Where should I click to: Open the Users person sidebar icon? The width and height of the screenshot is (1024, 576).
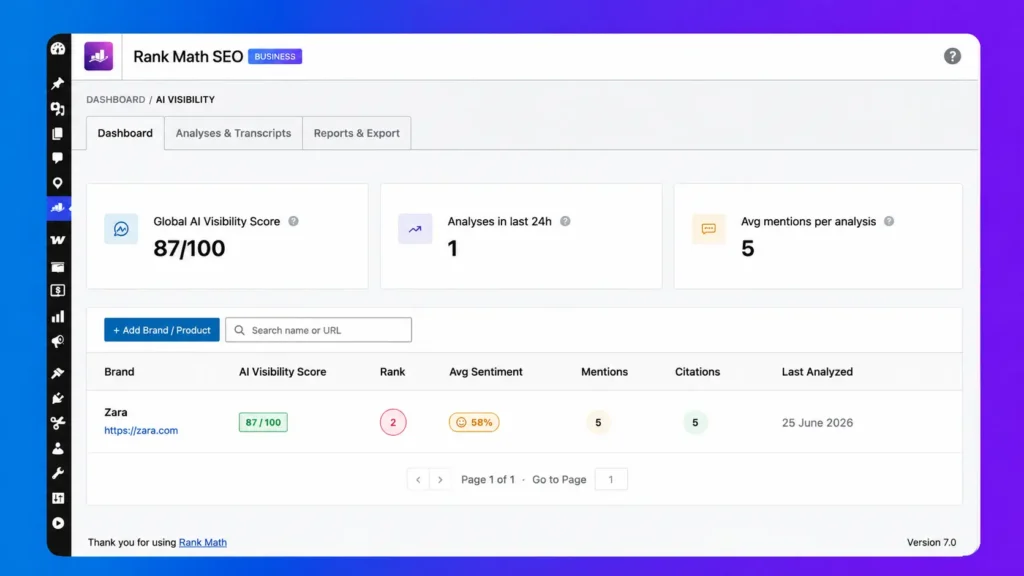(x=58, y=448)
